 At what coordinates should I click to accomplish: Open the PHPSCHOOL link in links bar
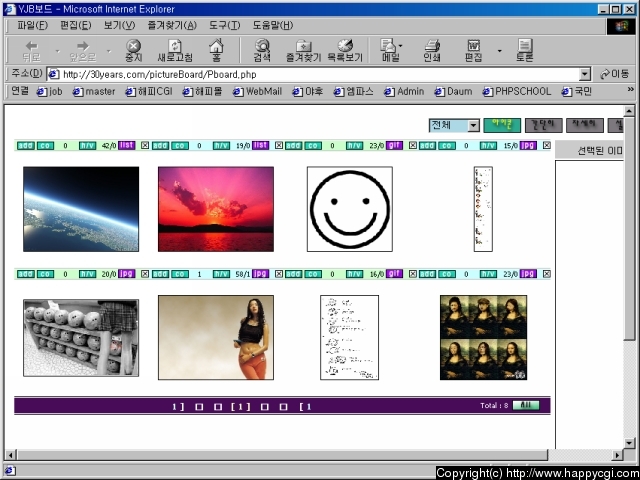(517, 91)
